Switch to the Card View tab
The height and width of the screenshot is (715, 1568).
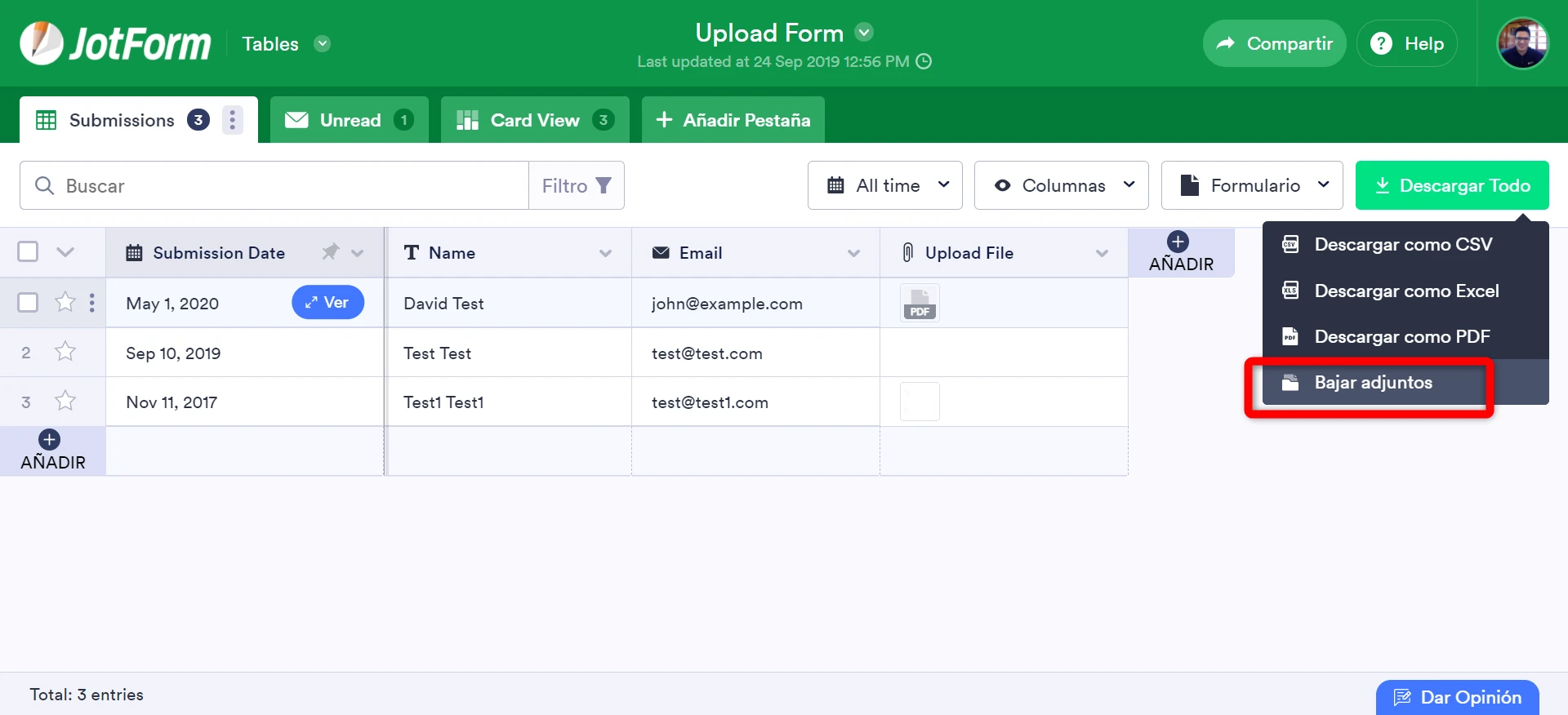[534, 120]
